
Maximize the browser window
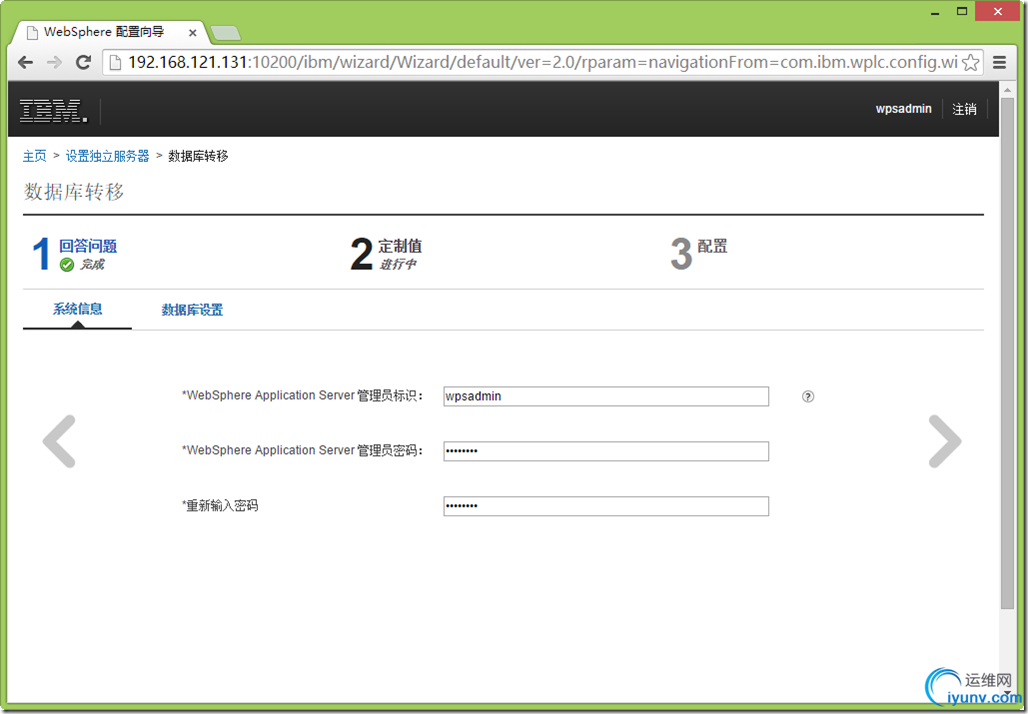pos(962,12)
